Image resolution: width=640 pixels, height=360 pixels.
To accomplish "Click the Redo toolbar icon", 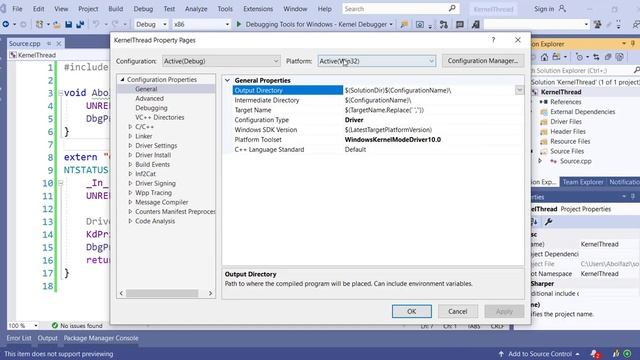I will tap(116, 24).
